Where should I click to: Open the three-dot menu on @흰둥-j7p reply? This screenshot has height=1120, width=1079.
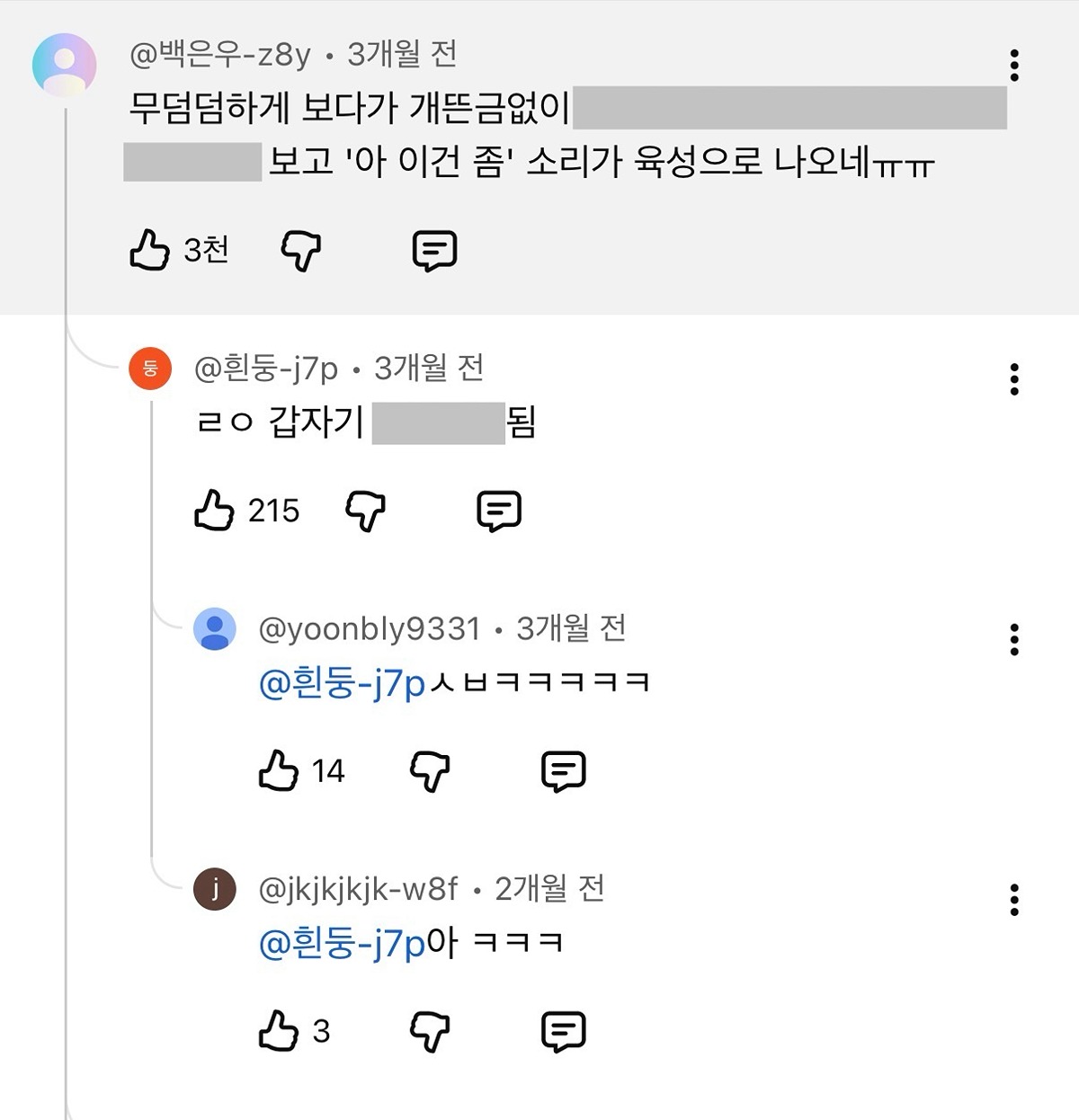pyautogui.click(x=1014, y=379)
